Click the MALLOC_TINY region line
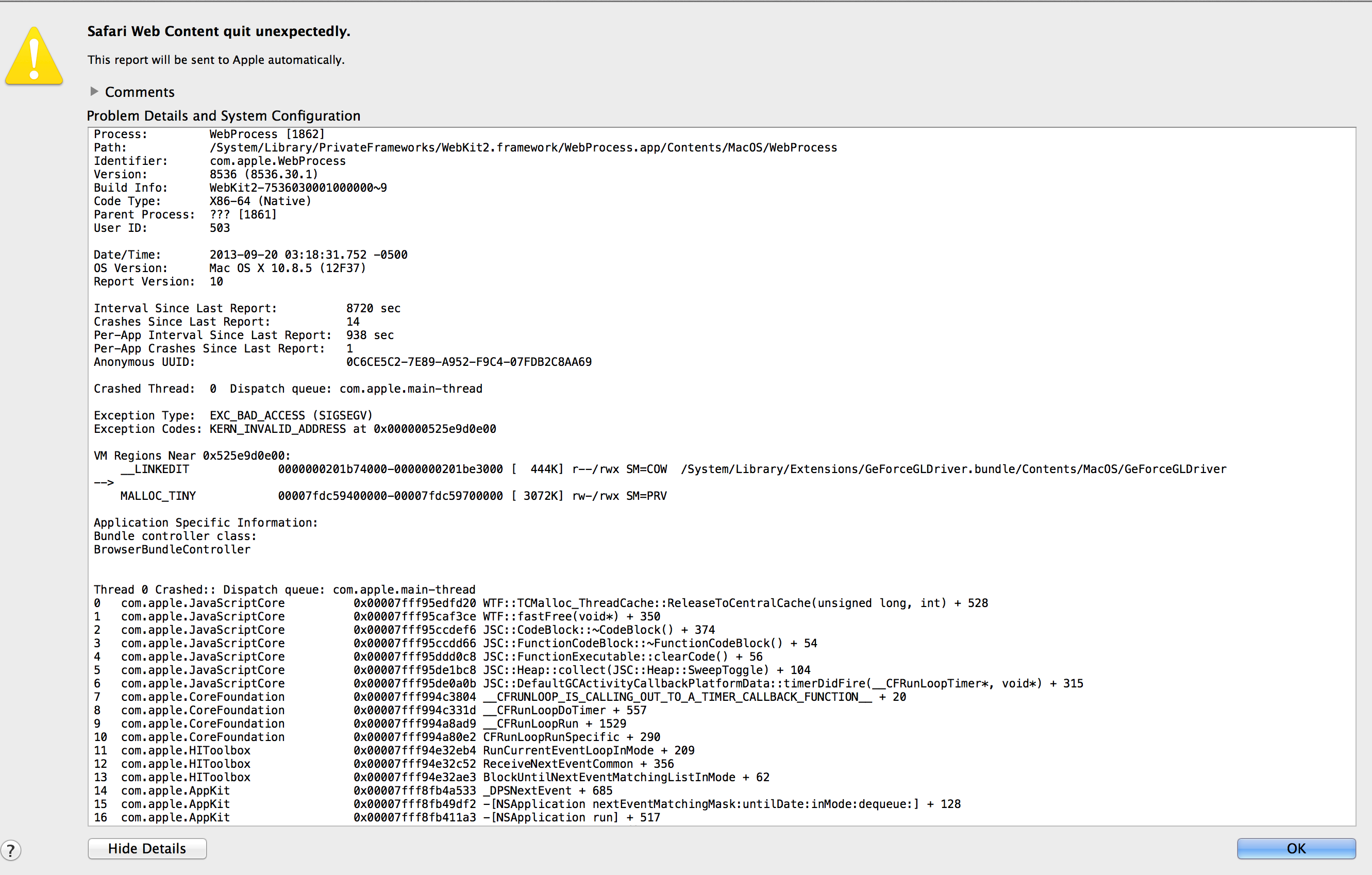1372x875 pixels. 394,496
